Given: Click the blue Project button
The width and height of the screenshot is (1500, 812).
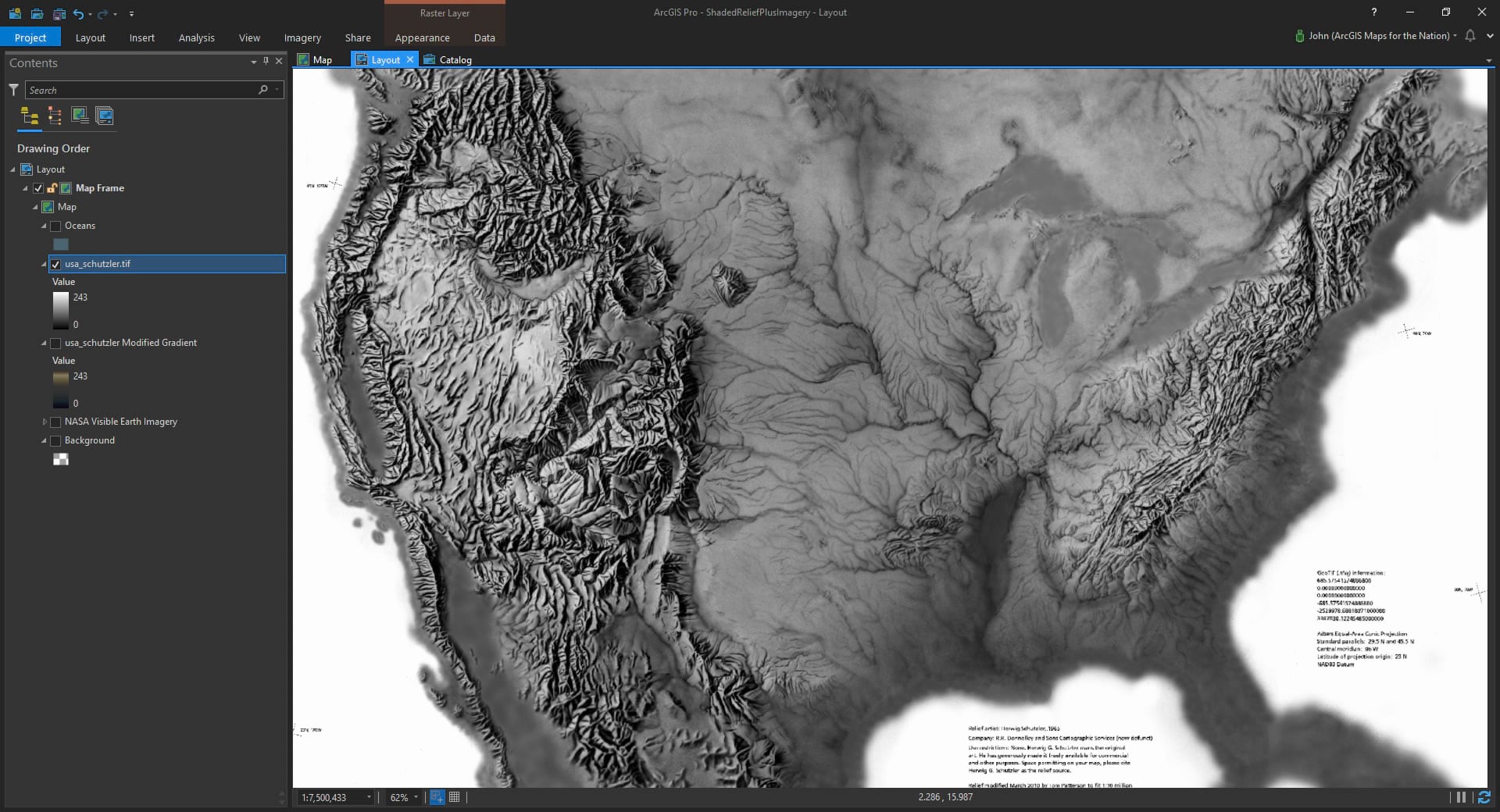Looking at the screenshot, I should click(x=30, y=37).
